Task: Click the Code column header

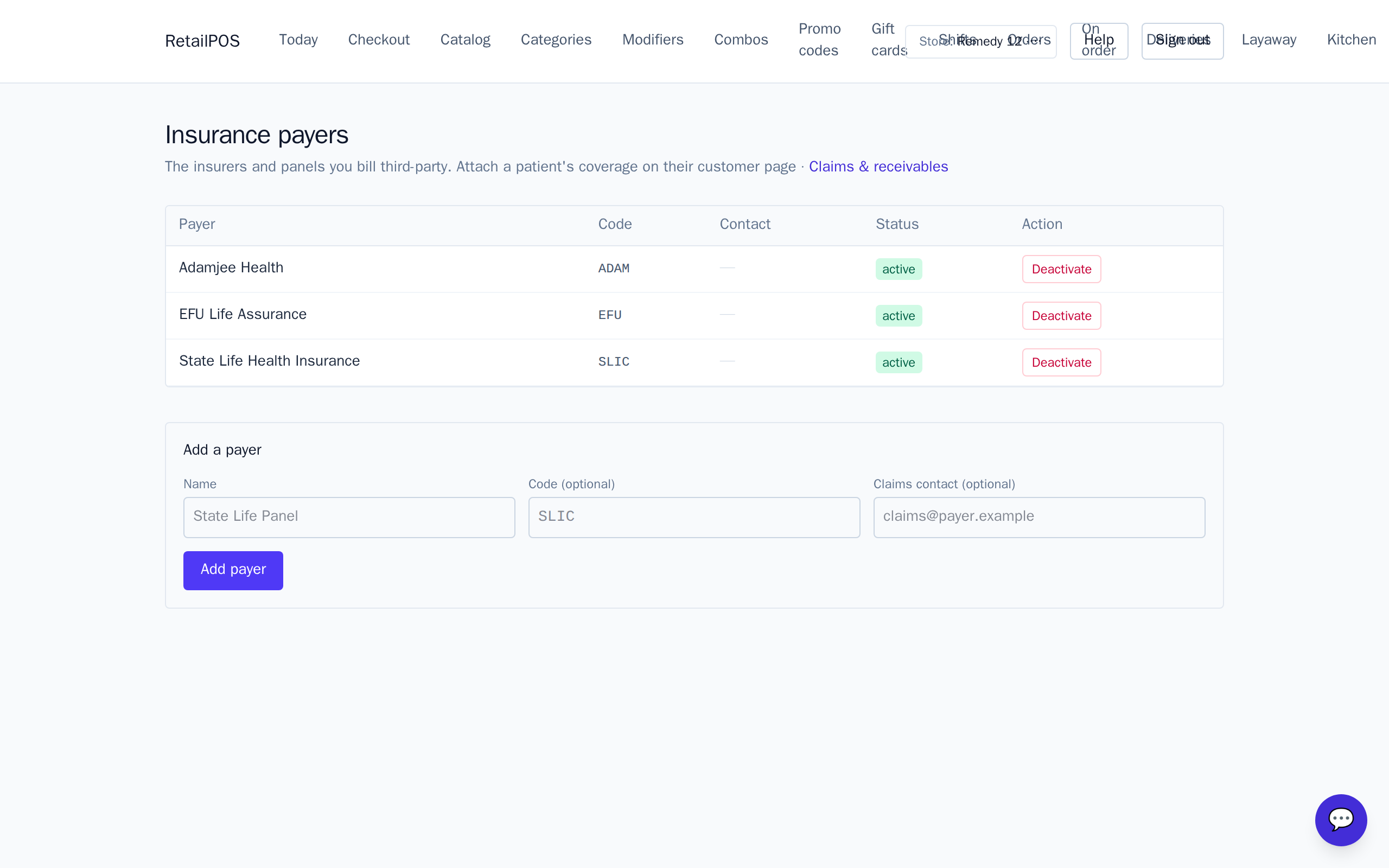Action: pos(615,225)
